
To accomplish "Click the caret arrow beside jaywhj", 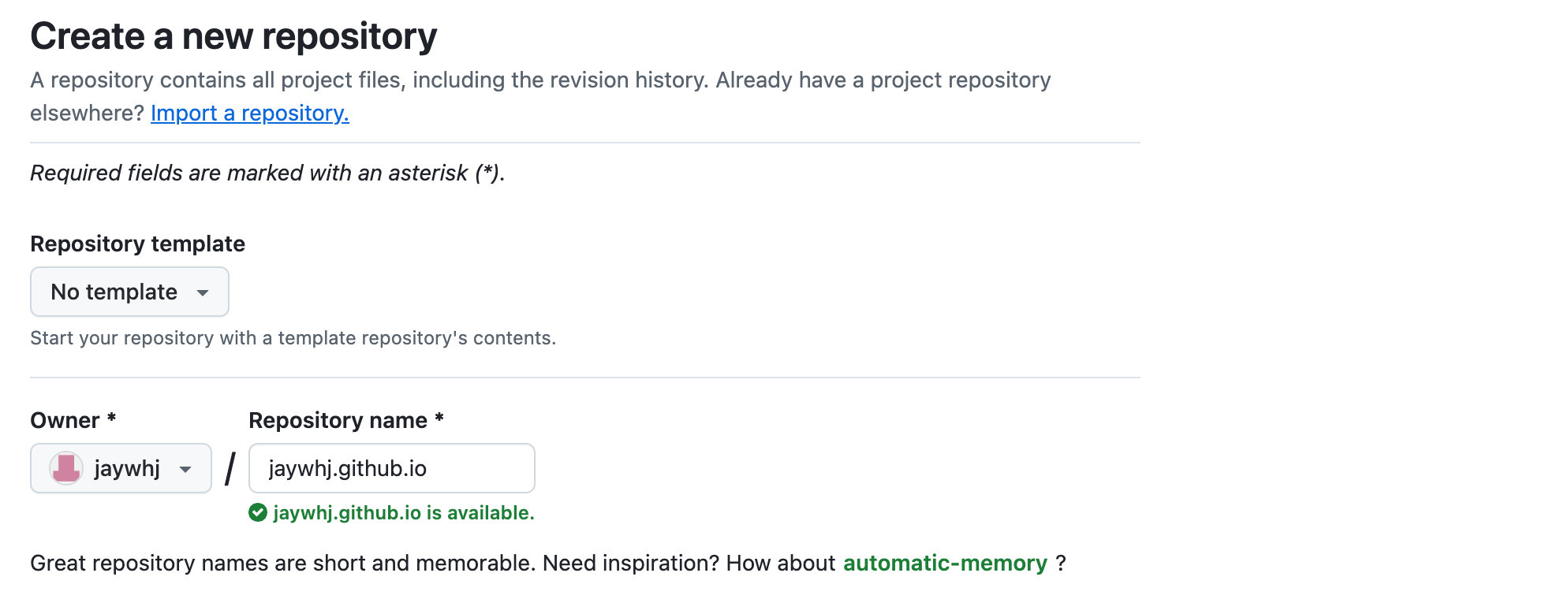I will (x=185, y=469).
